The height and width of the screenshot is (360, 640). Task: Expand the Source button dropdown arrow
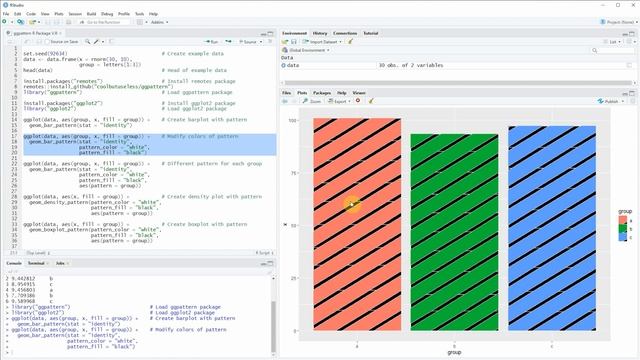261,42
